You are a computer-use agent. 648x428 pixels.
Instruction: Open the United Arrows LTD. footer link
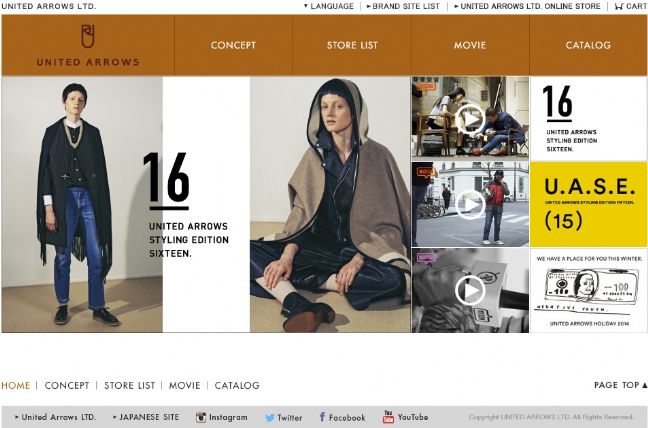click(x=55, y=417)
